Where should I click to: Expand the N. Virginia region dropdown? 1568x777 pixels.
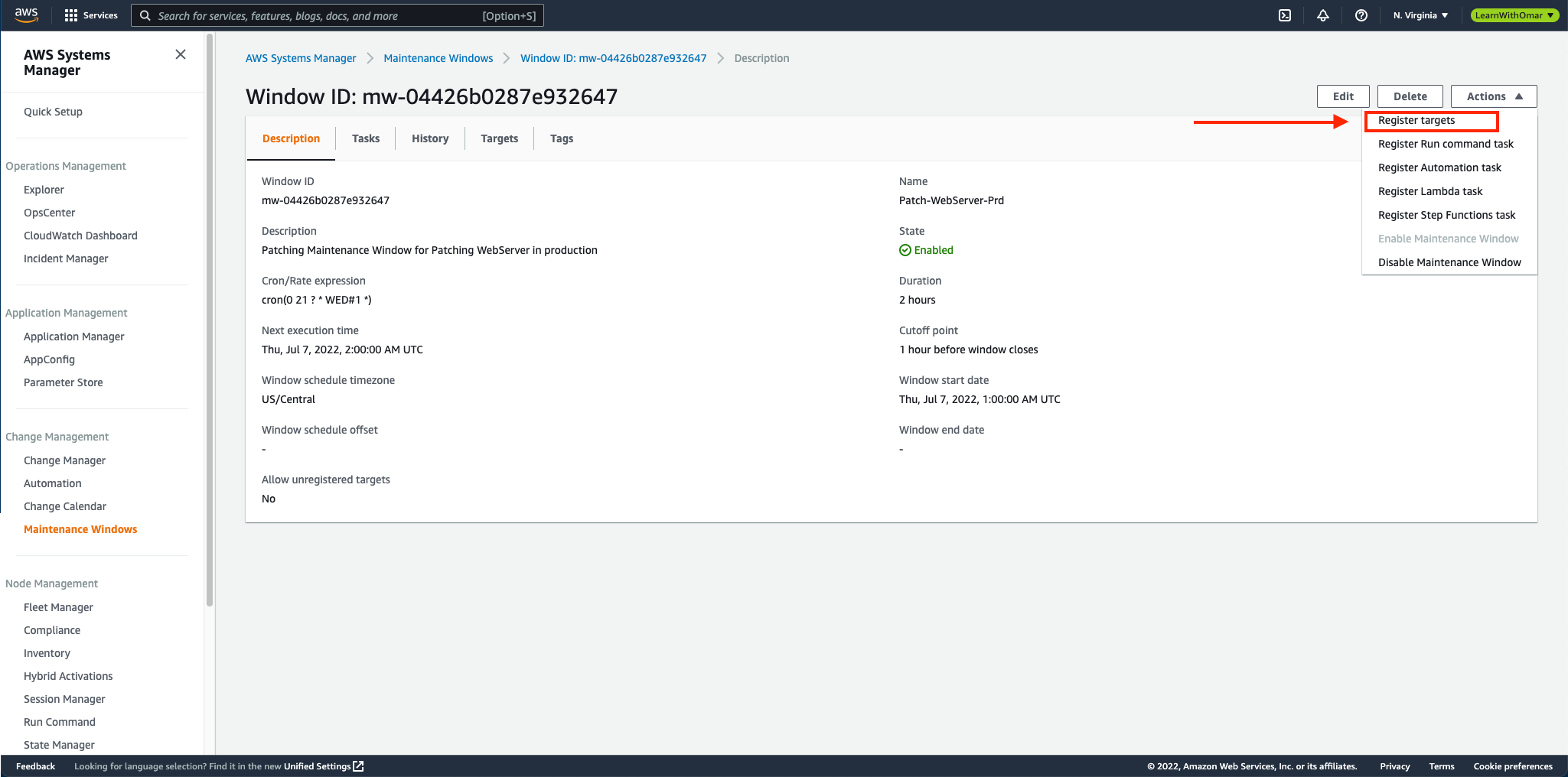pos(1420,15)
